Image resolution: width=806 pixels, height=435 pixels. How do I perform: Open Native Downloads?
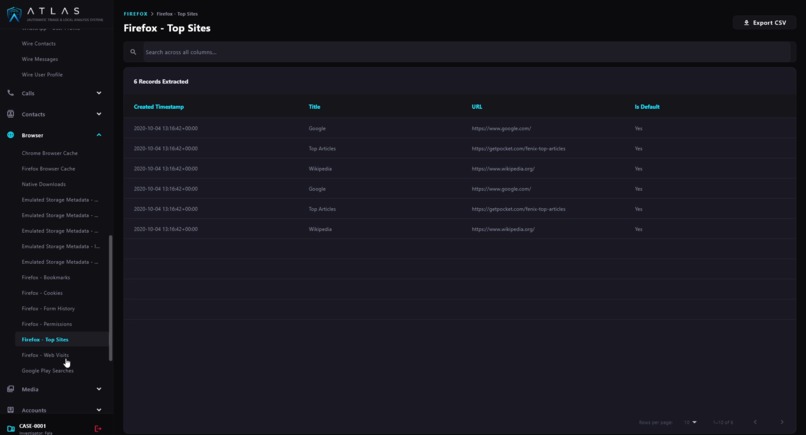coord(44,184)
